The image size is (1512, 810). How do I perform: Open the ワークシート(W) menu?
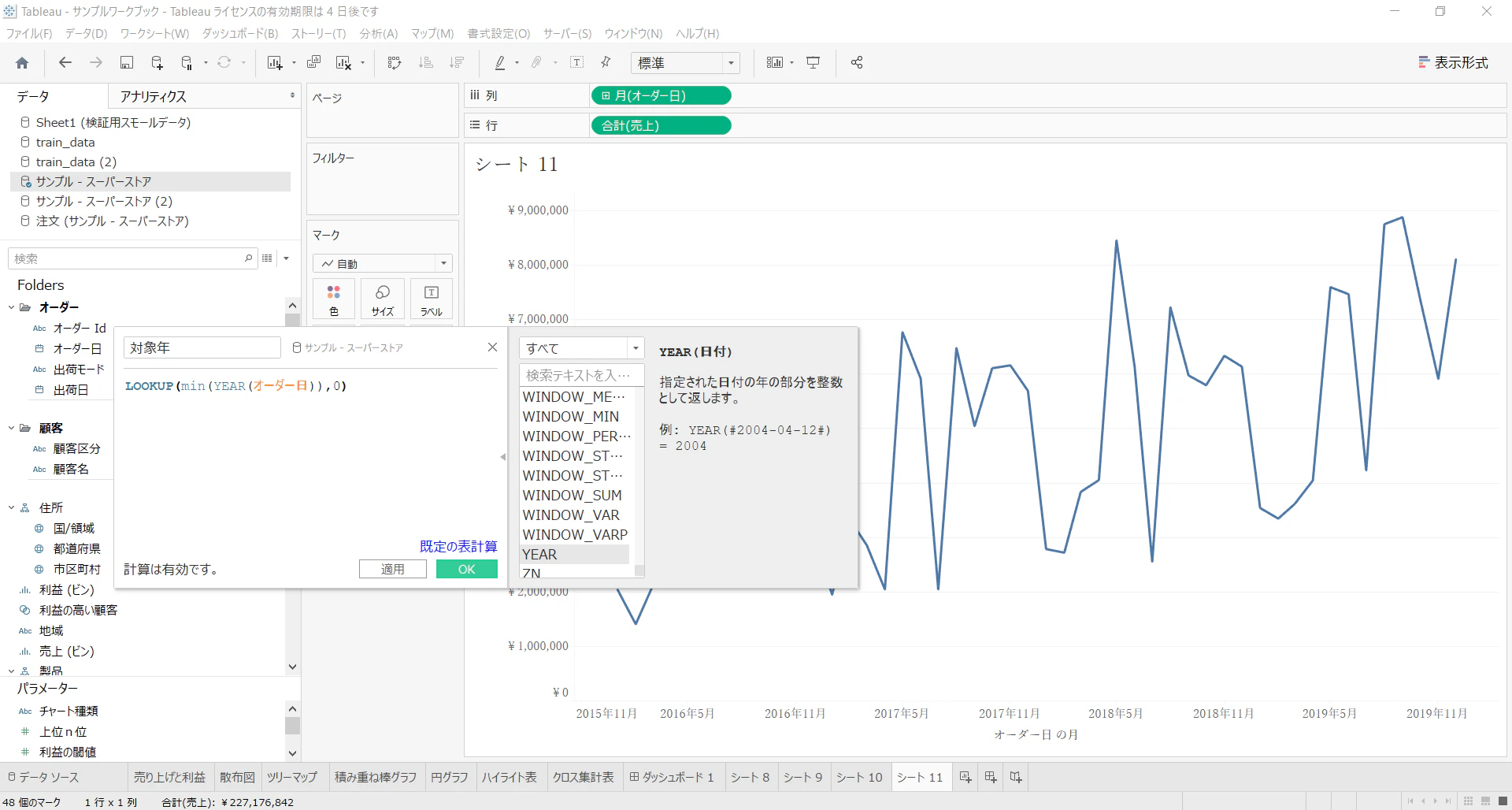pyautogui.click(x=154, y=34)
